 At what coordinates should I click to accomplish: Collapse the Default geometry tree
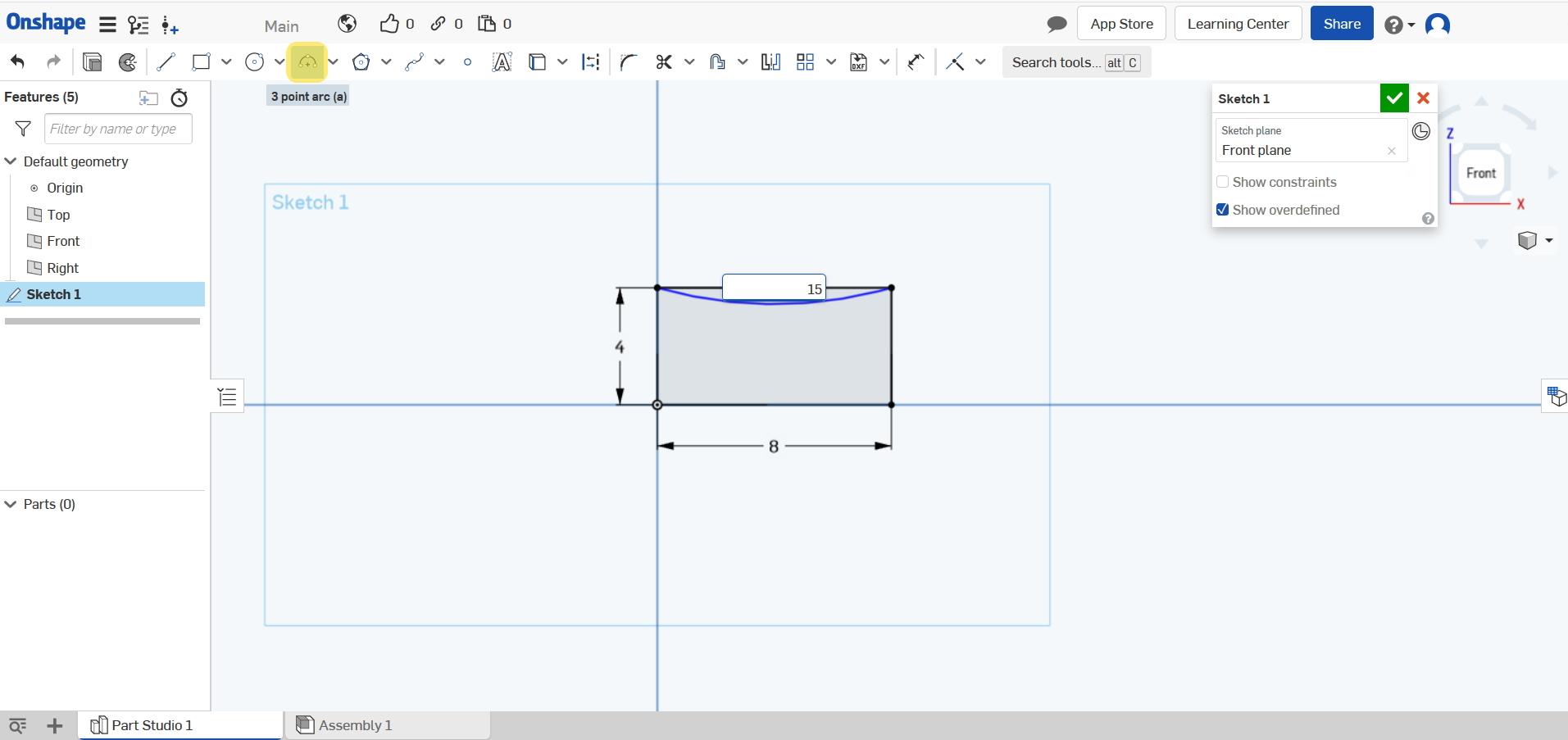11,161
